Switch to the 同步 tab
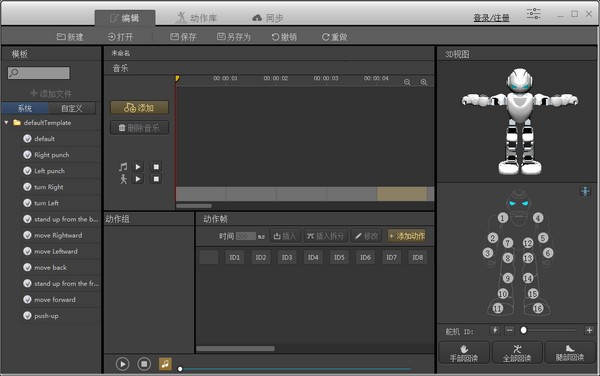The width and height of the screenshot is (600, 376). [268, 18]
